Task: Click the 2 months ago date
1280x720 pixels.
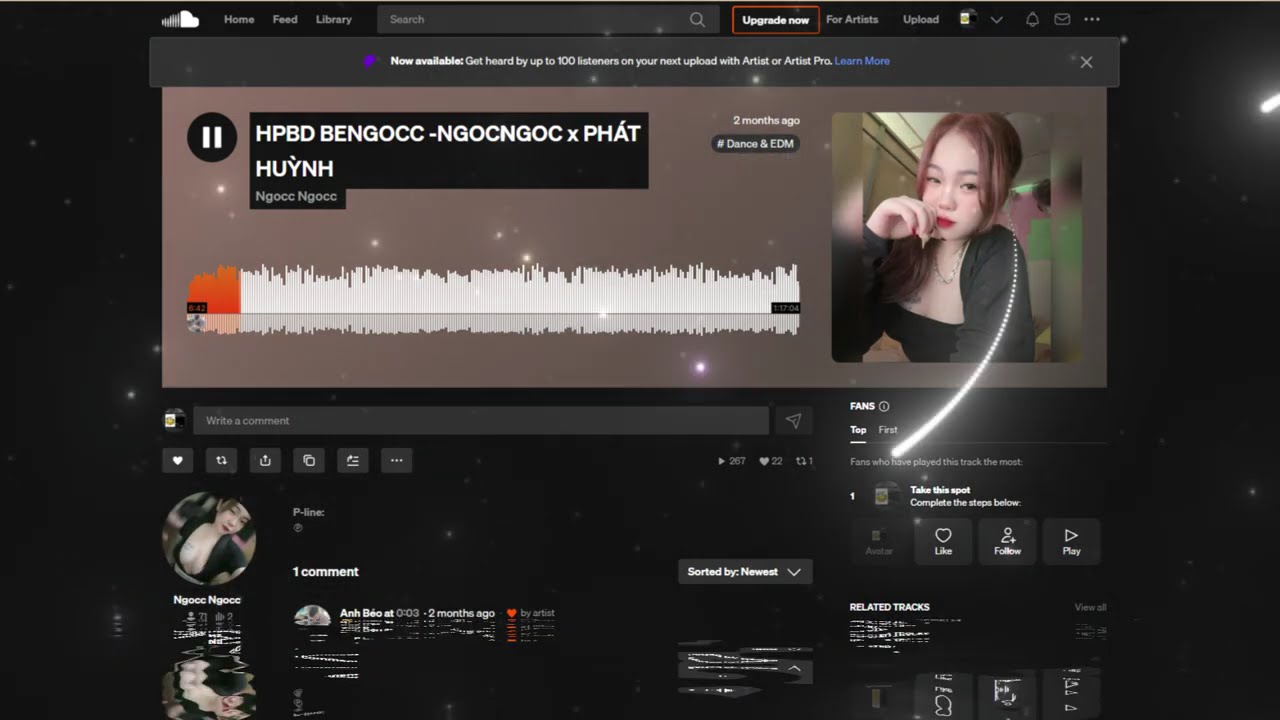Action: point(766,120)
